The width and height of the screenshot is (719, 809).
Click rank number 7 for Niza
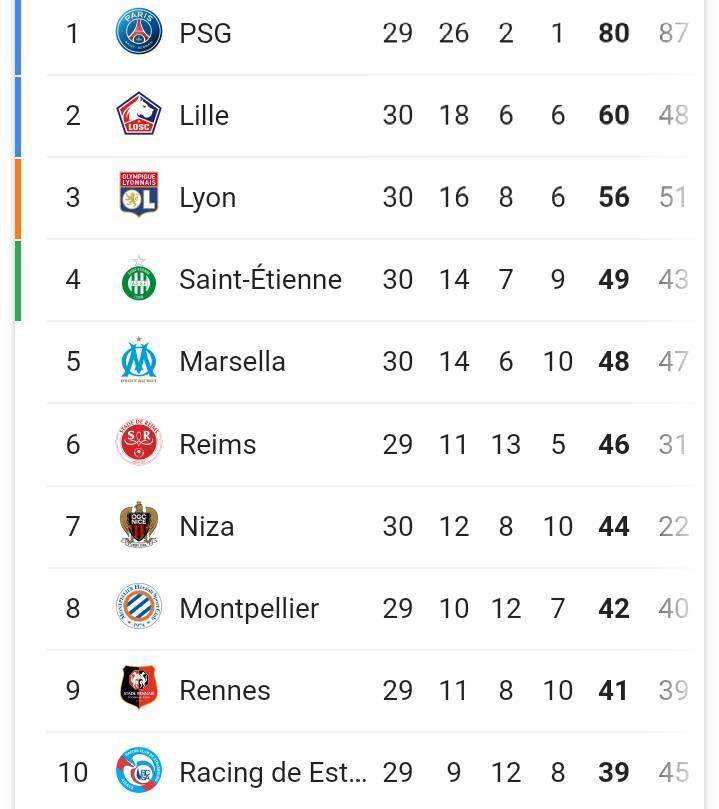coord(73,527)
